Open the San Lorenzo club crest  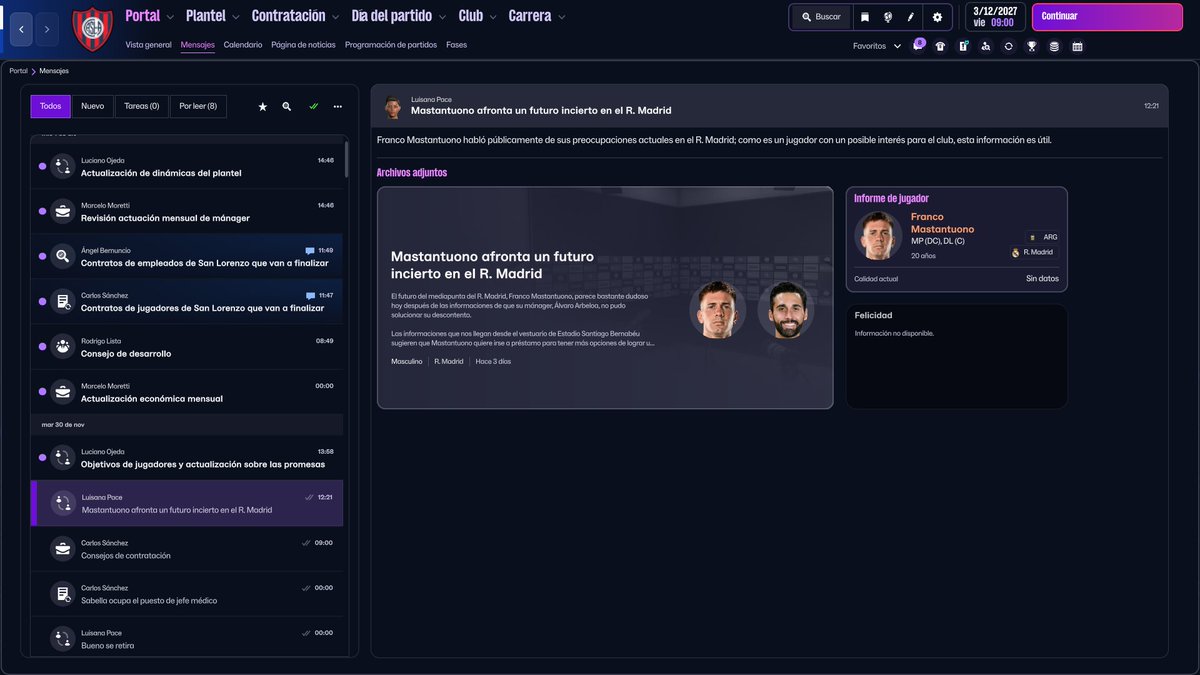(92, 29)
